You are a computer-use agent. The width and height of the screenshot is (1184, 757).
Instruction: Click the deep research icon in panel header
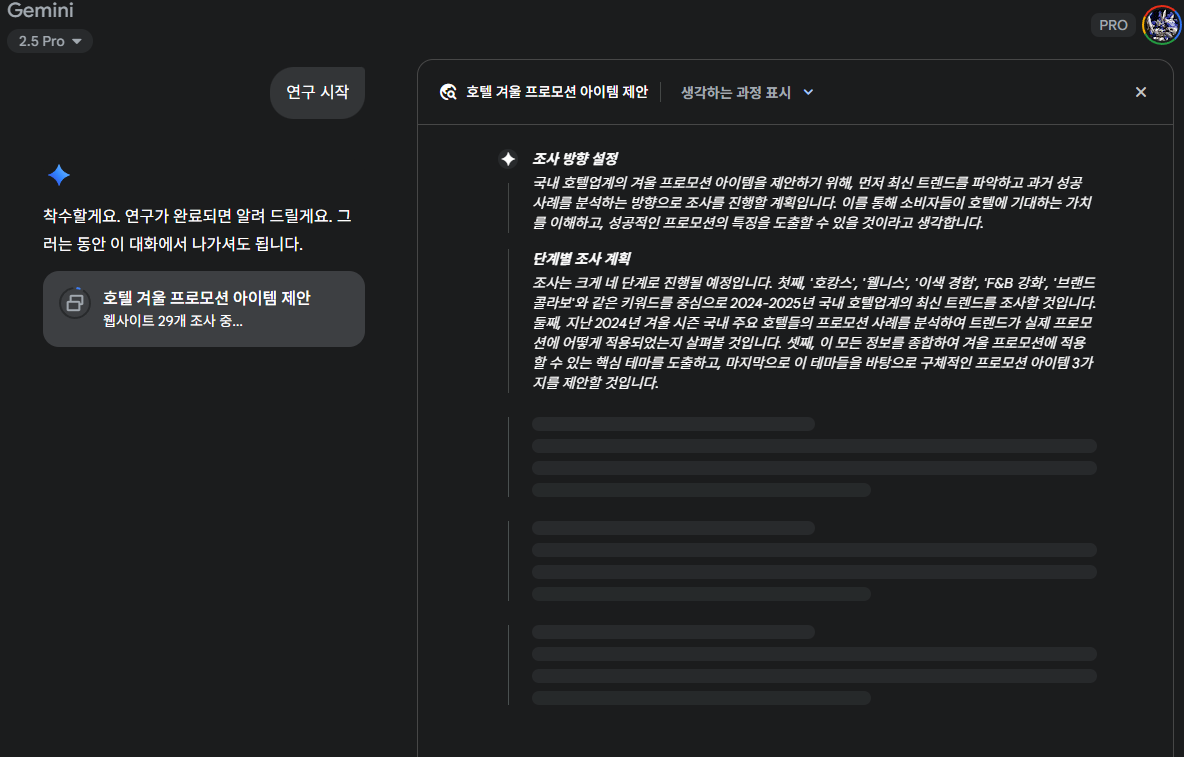[449, 92]
